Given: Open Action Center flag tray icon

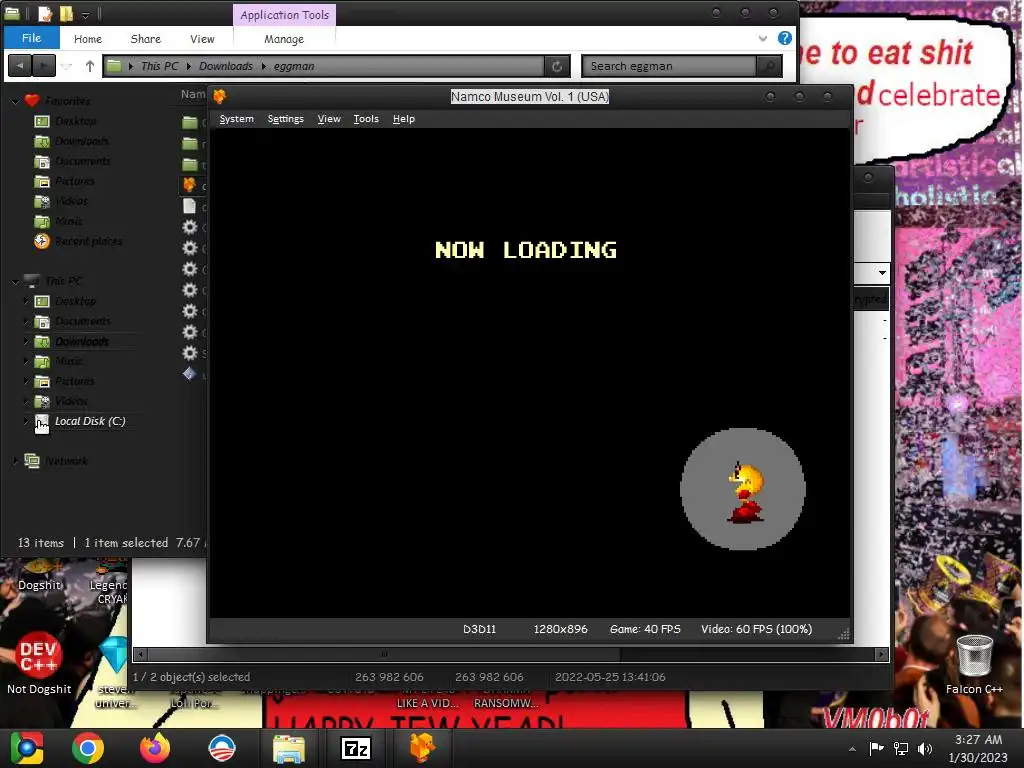Looking at the screenshot, I should click(x=876, y=748).
